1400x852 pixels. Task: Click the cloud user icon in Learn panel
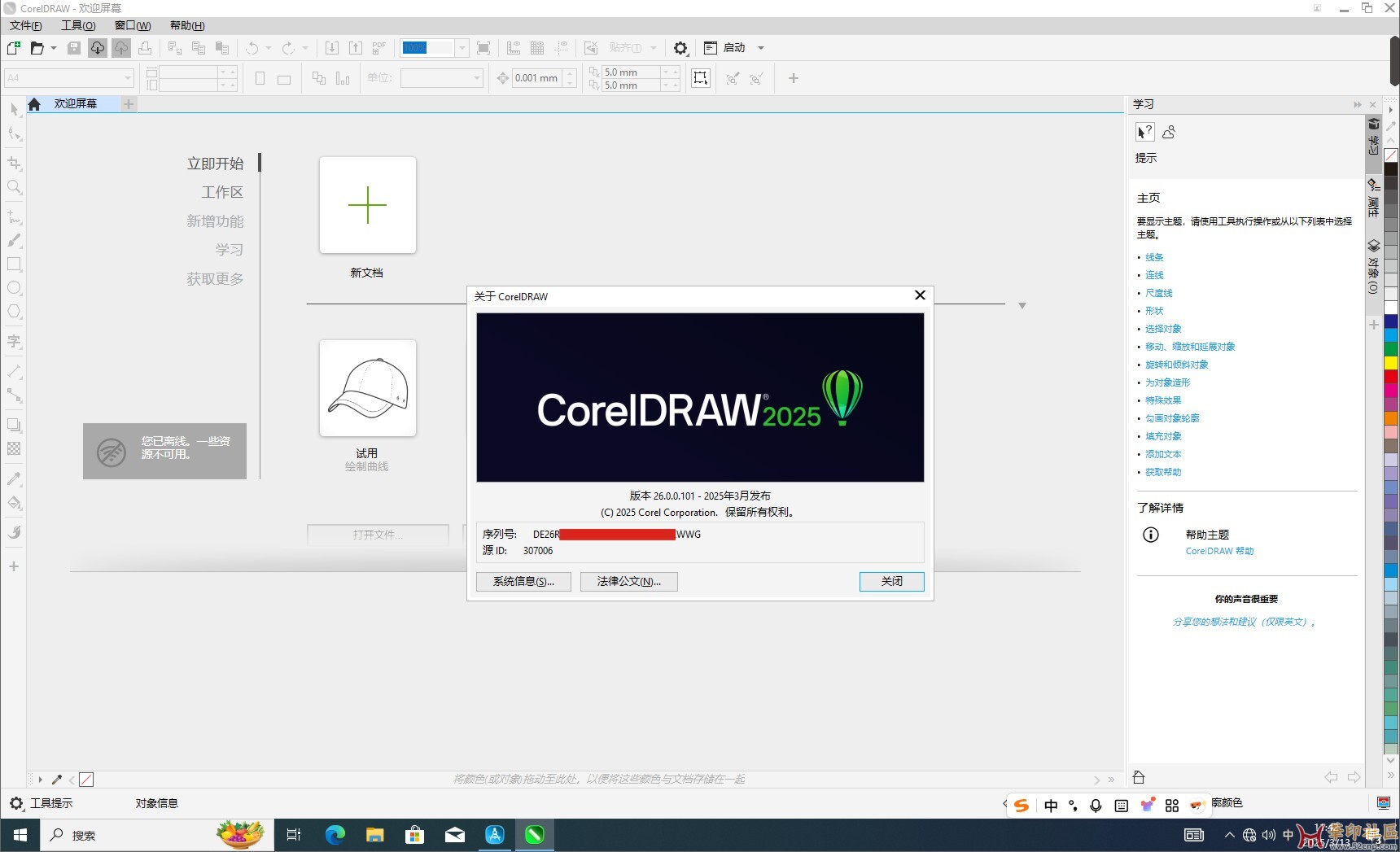pyautogui.click(x=1170, y=132)
